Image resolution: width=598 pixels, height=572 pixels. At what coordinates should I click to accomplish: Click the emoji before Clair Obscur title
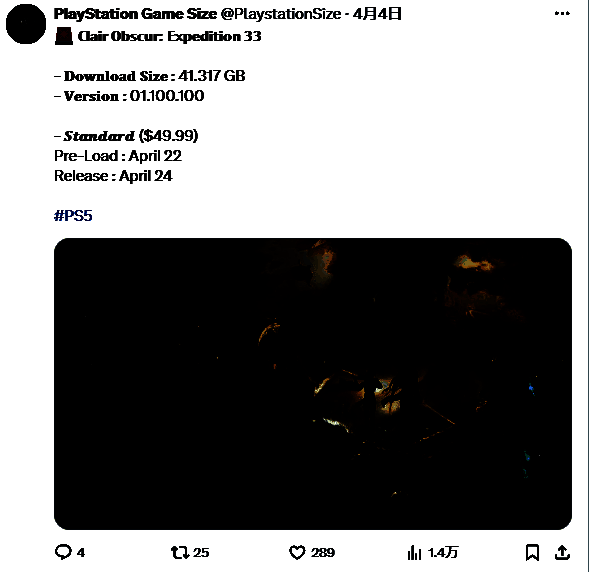64,36
